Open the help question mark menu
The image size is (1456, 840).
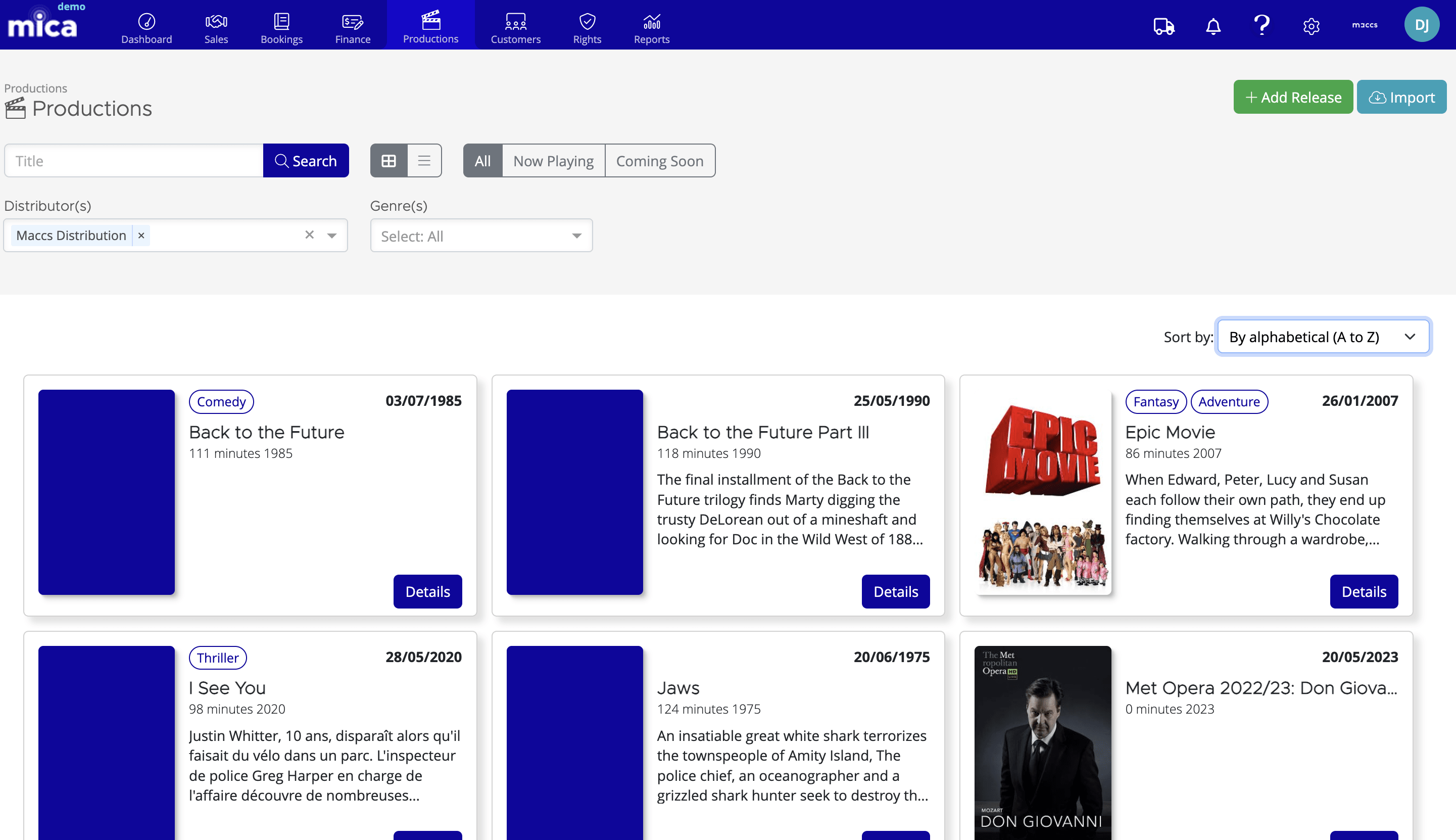pyautogui.click(x=1261, y=26)
